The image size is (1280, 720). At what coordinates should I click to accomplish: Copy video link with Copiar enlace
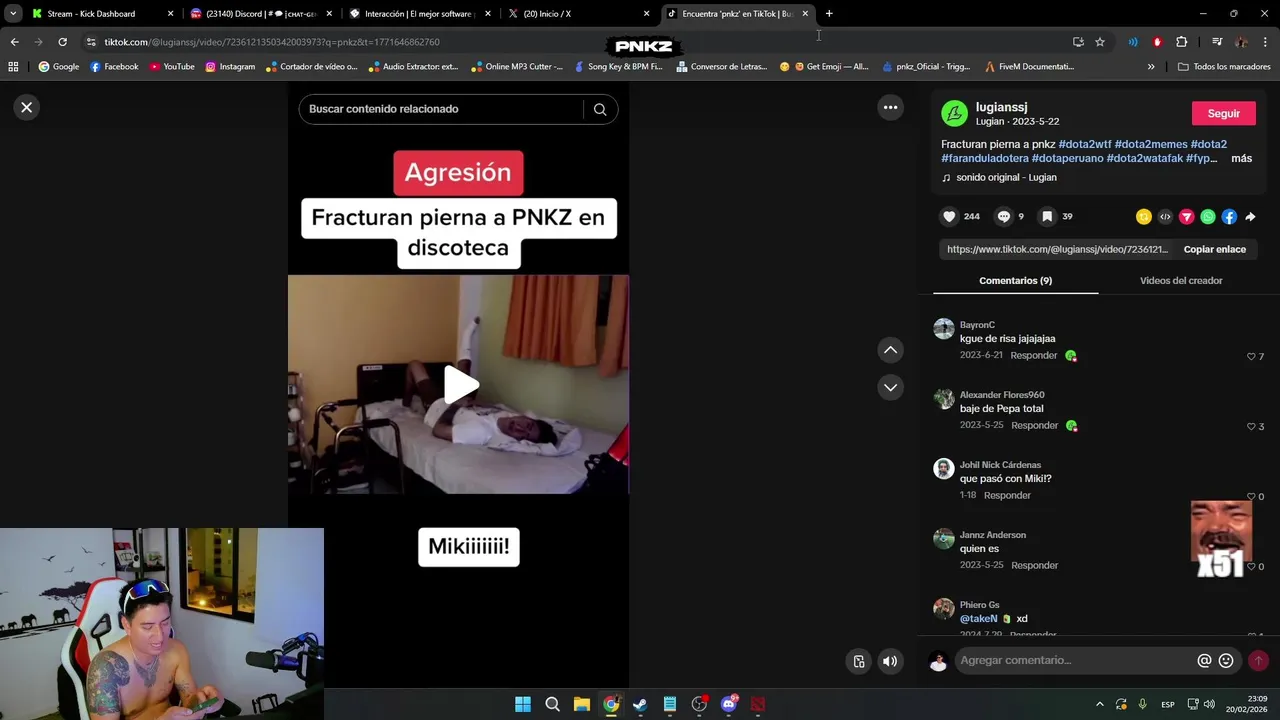[x=1214, y=249]
